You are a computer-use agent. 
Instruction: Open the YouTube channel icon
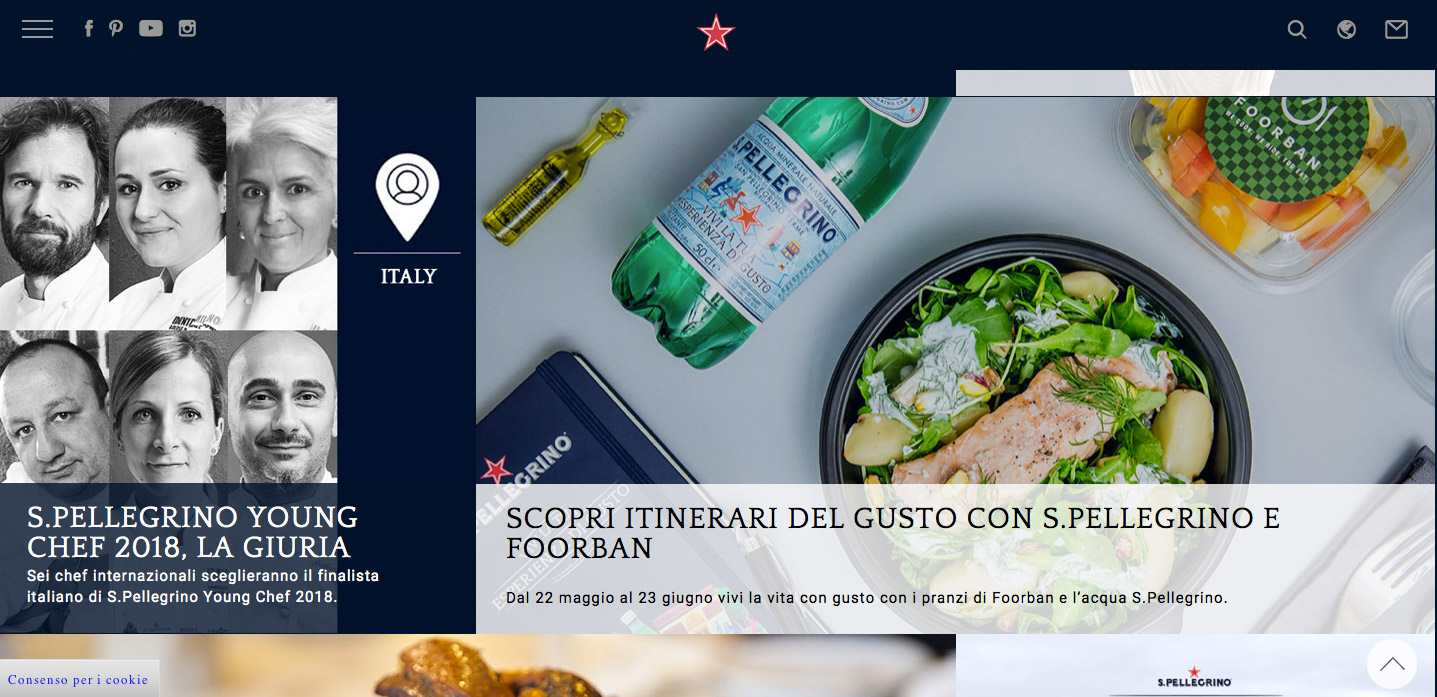click(x=151, y=28)
